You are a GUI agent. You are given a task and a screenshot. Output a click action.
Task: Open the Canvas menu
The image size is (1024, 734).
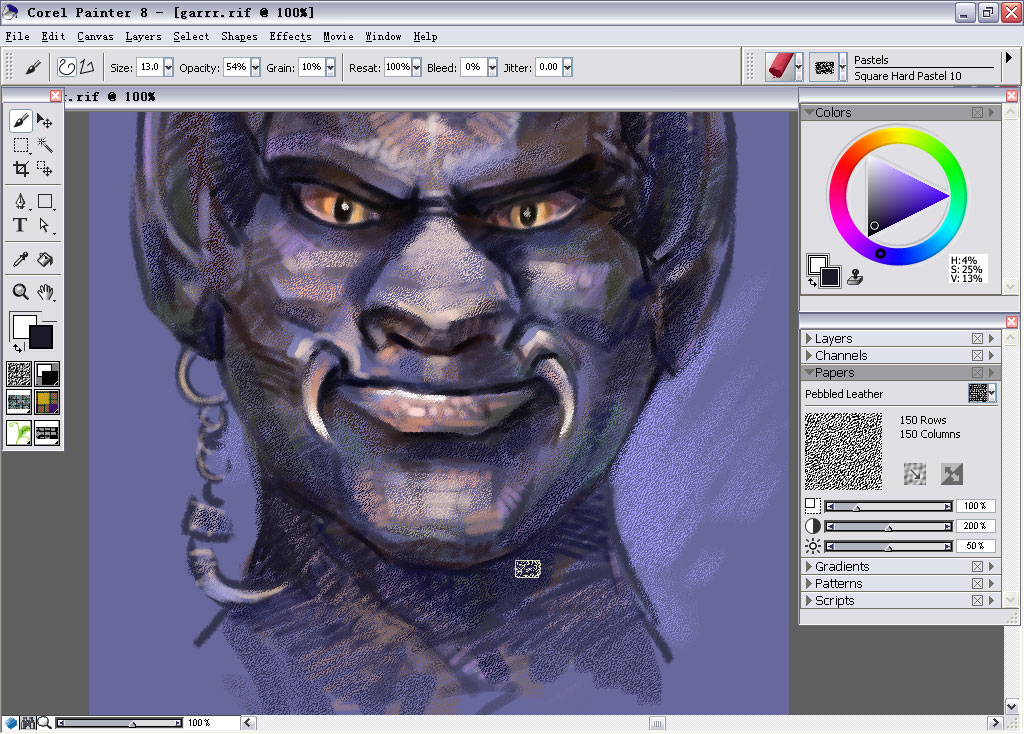click(x=95, y=37)
